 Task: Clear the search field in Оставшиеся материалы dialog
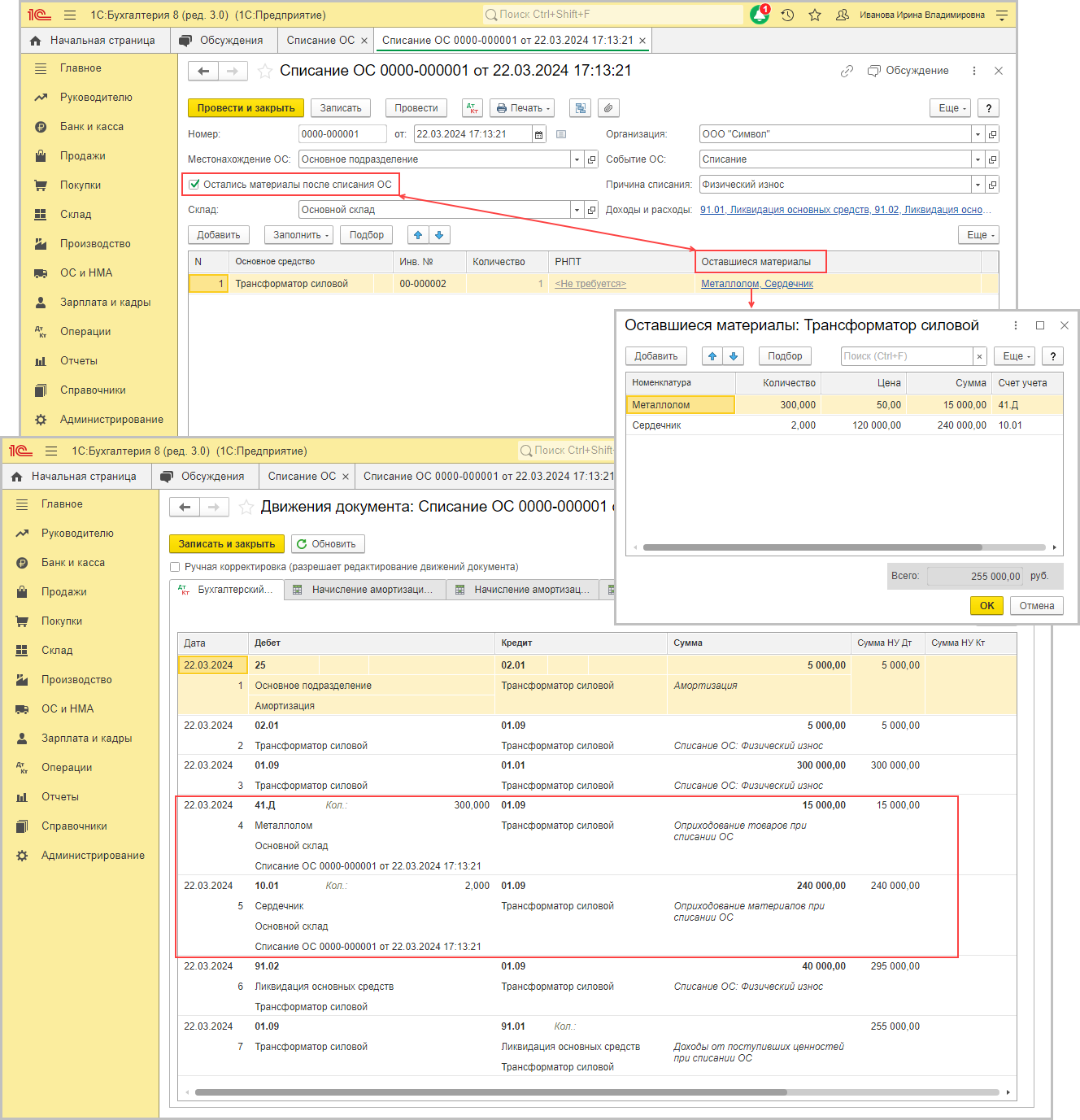point(980,356)
